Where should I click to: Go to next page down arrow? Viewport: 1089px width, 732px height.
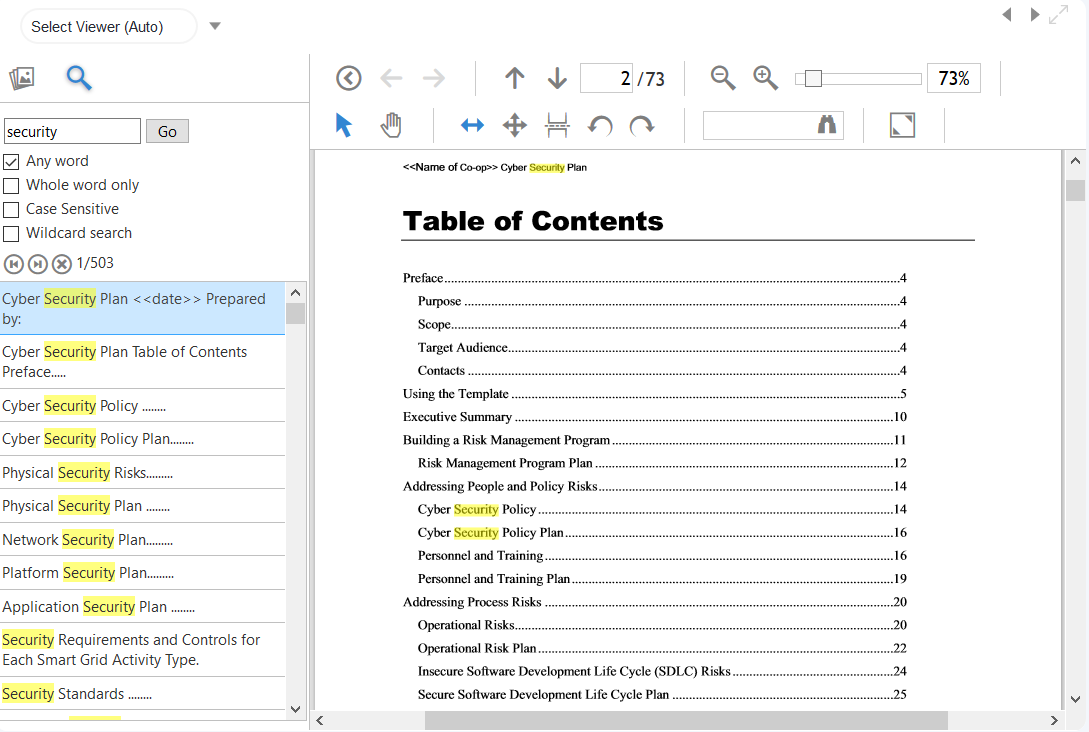click(x=557, y=78)
